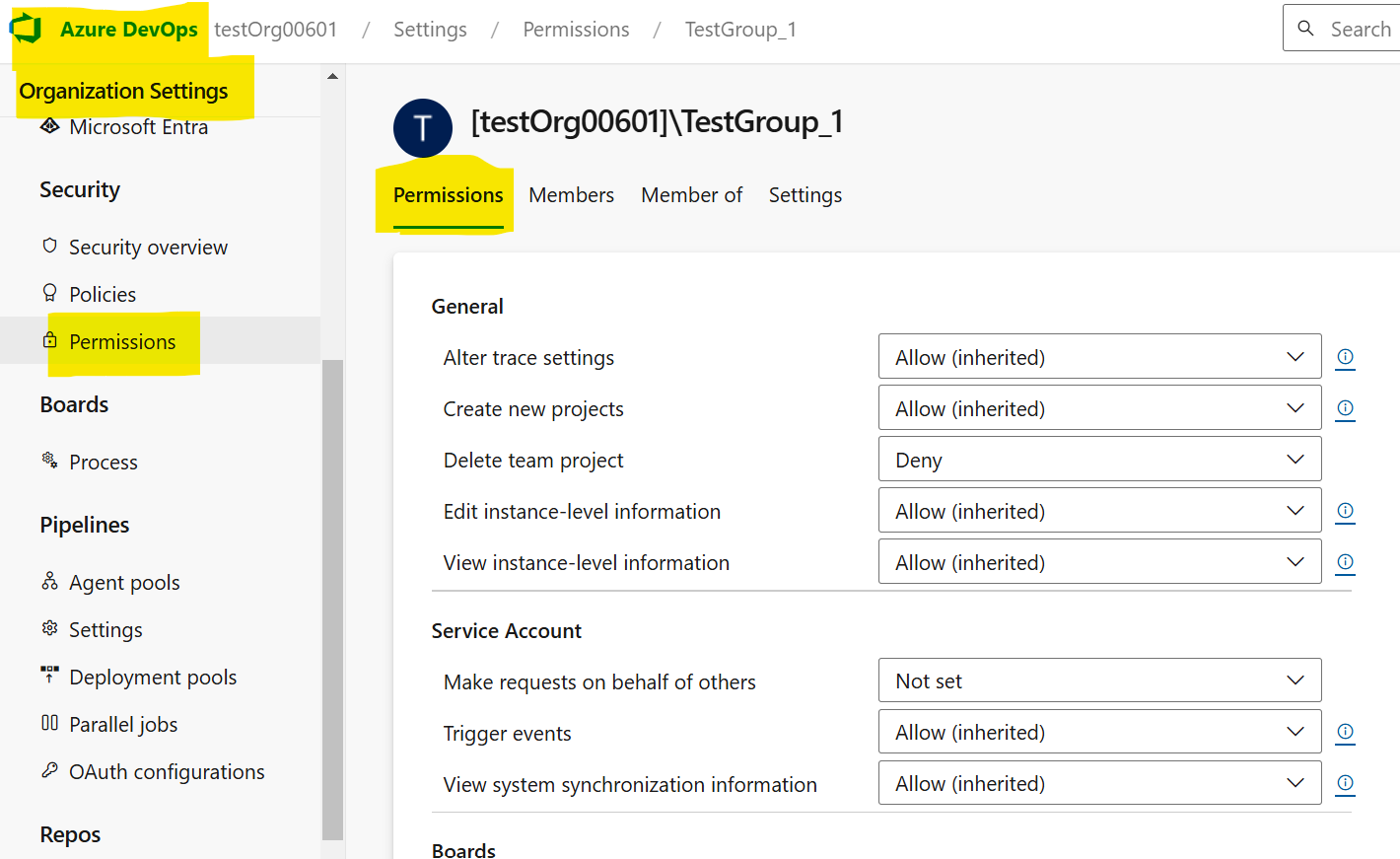The width and height of the screenshot is (1400, 859).
Task: Open info icon for Create new projects
Action: [x=1345, y=408]
